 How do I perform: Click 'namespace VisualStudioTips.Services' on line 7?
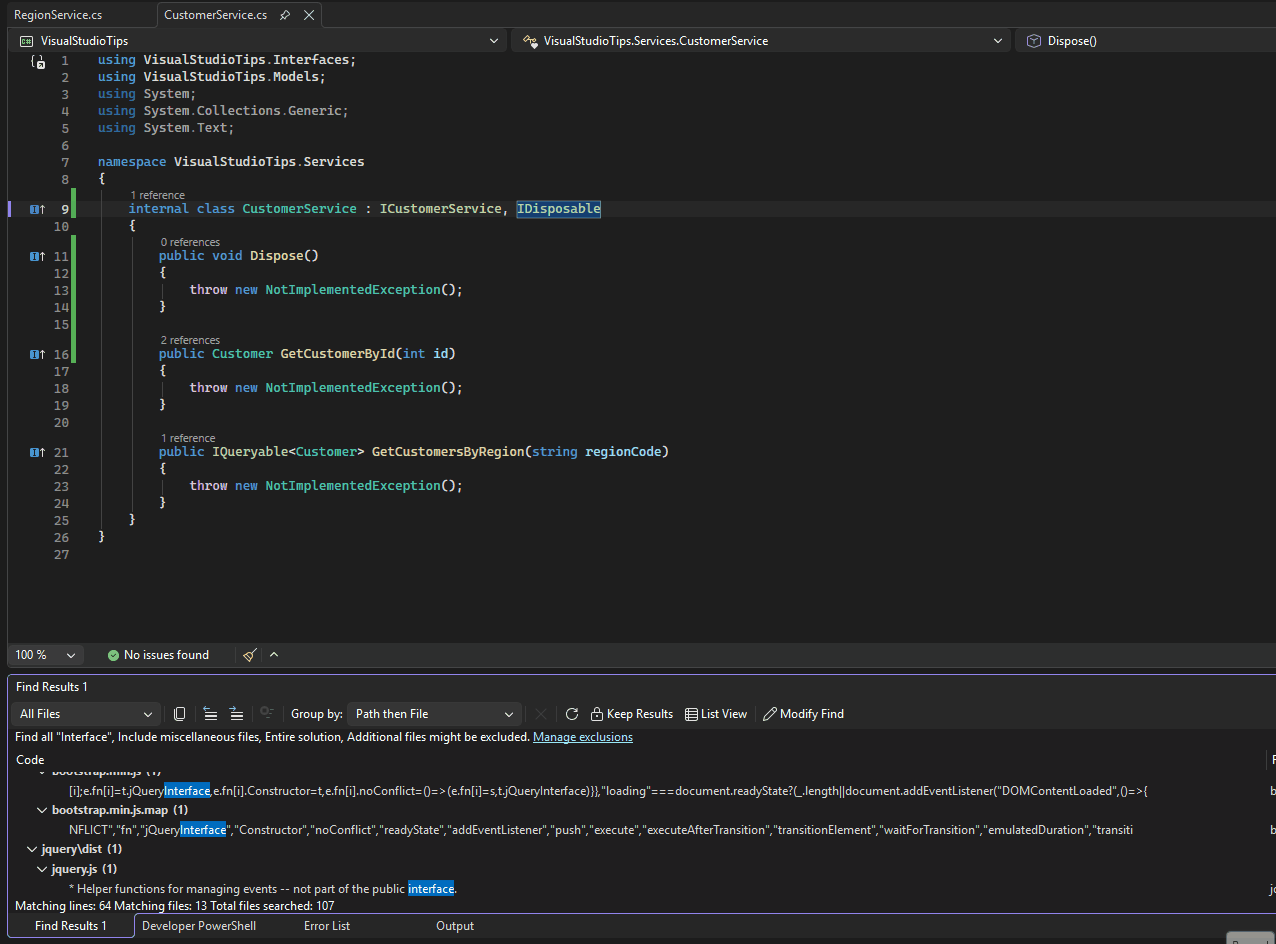point(231,162)
